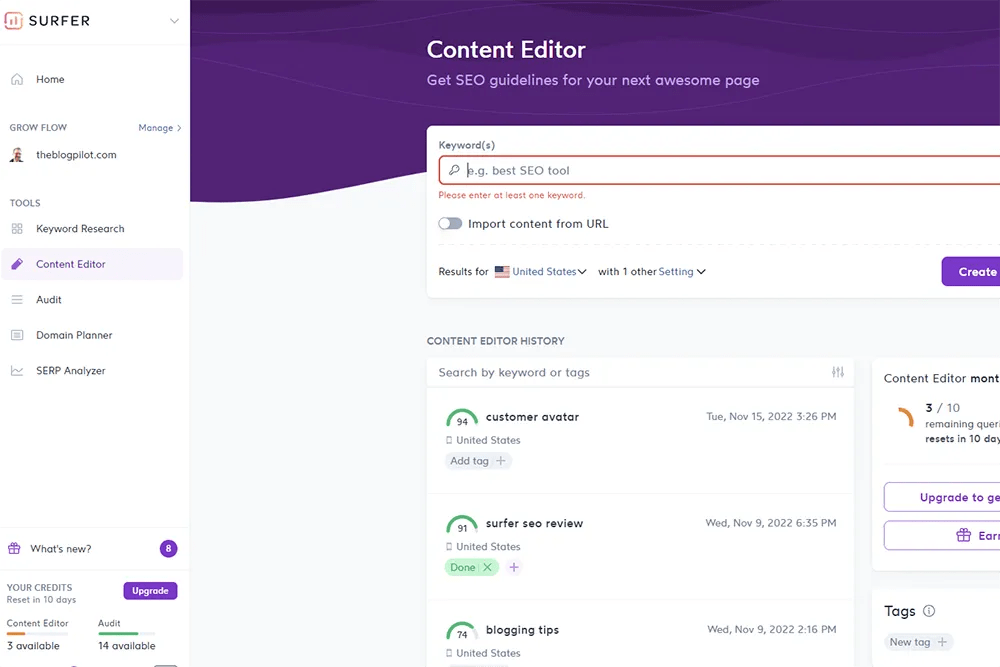The image size is (1000, 667).
Task: Select theblogpilot.com avatar thumbnail
Action: [17, 155]
